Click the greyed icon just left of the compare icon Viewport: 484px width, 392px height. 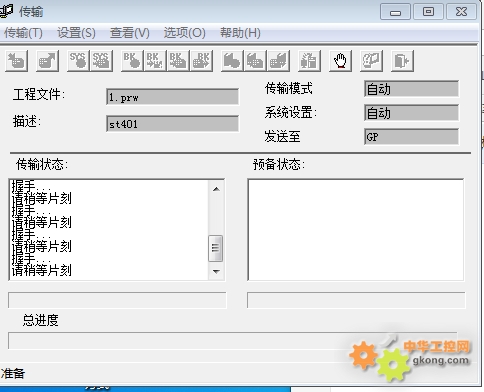[x=278, y=61]
